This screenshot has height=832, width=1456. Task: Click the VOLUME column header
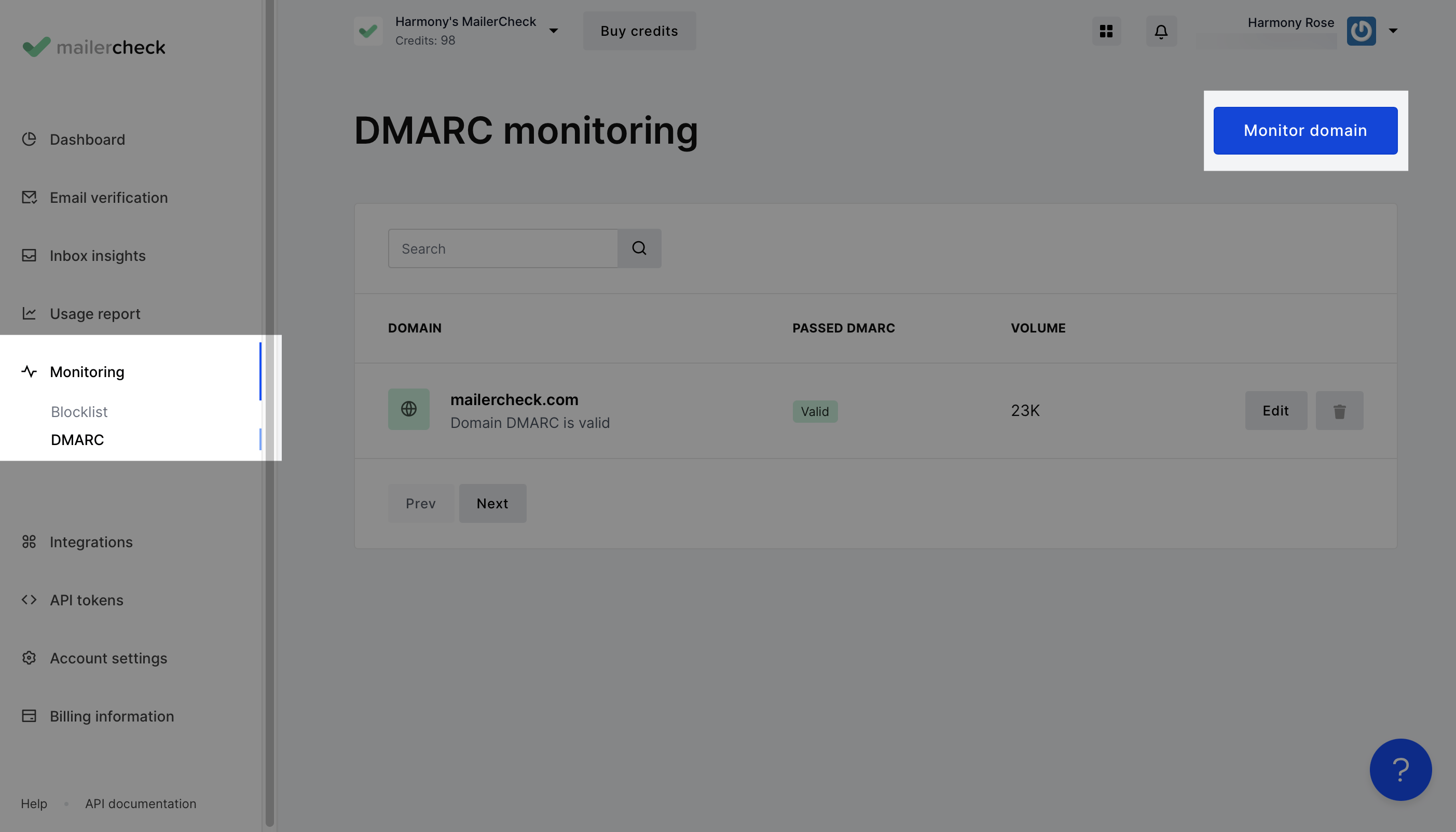pos(1038,327)
